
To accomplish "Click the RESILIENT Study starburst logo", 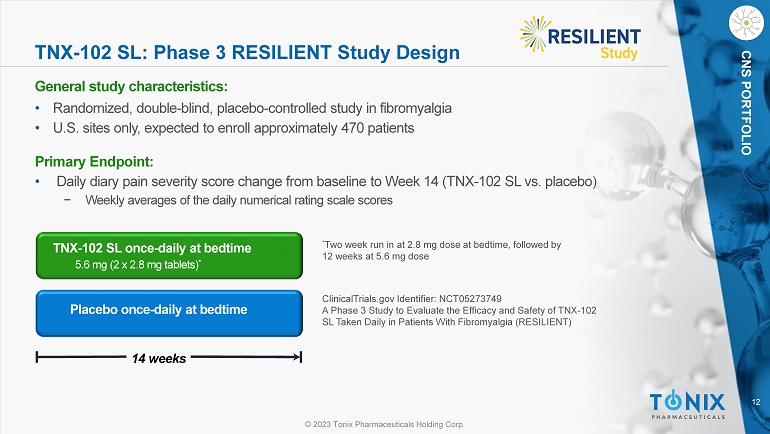I will pos(580,38).
